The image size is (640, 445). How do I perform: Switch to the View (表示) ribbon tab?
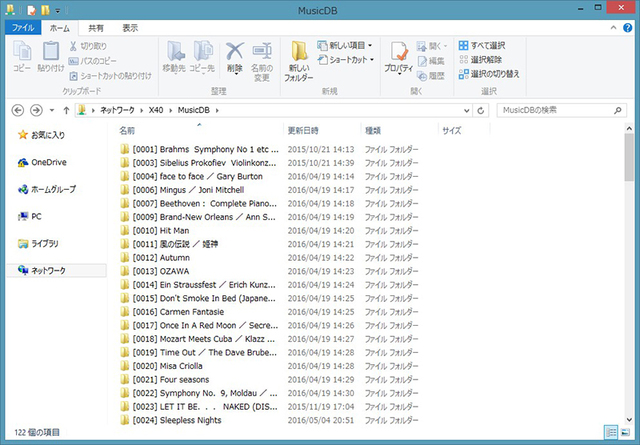tap(130, 28)
